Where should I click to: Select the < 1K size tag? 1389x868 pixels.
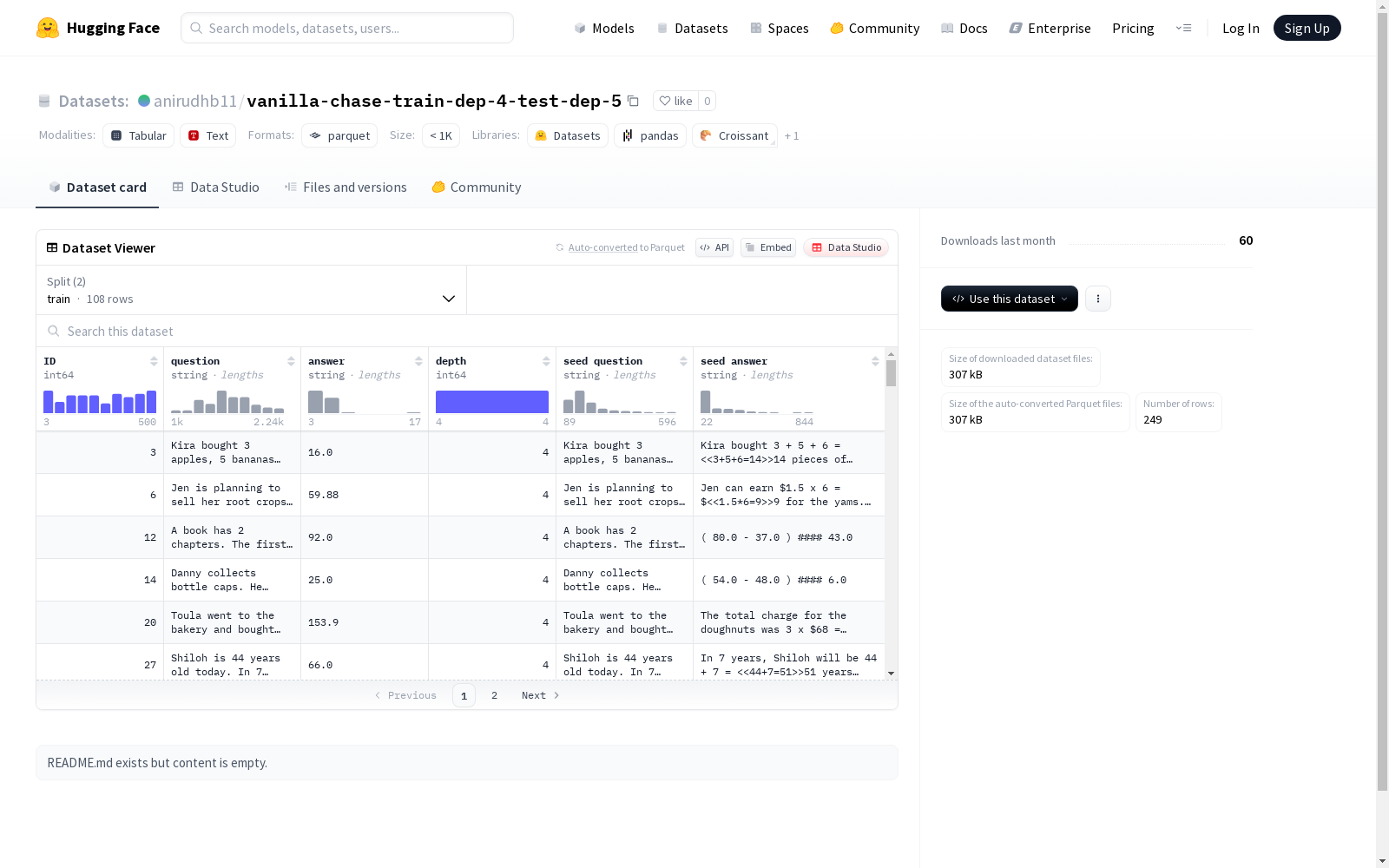441,135
